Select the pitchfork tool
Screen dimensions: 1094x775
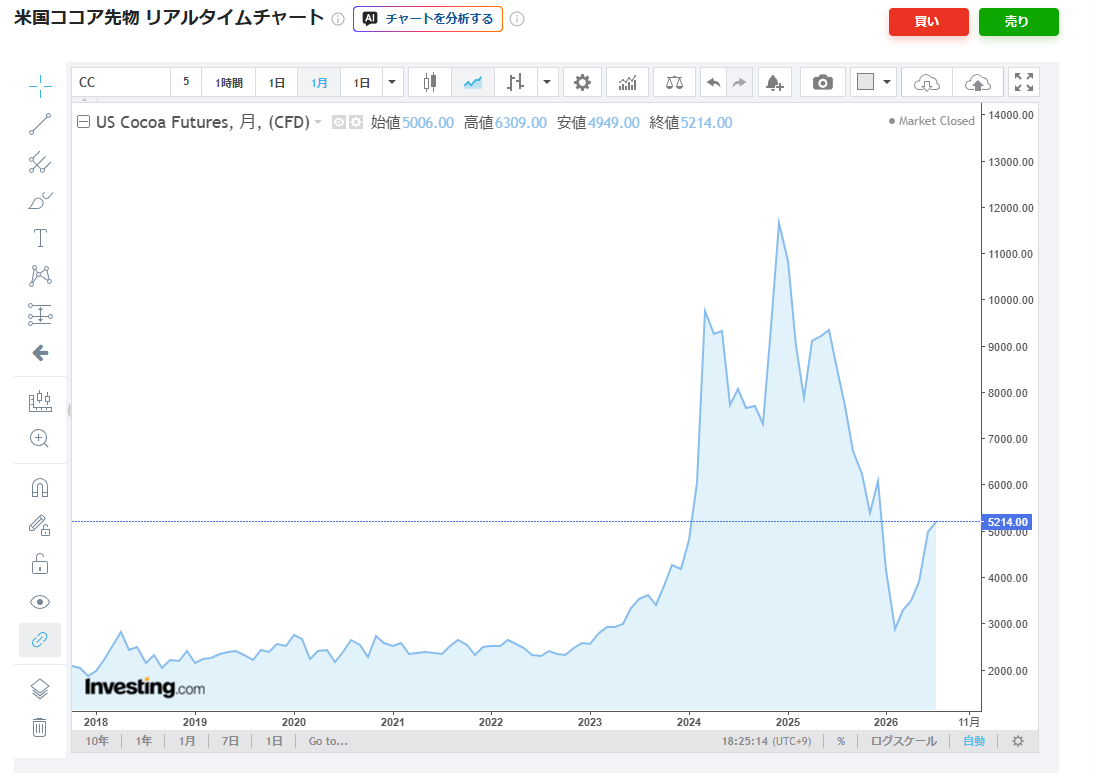click(40, 163)
